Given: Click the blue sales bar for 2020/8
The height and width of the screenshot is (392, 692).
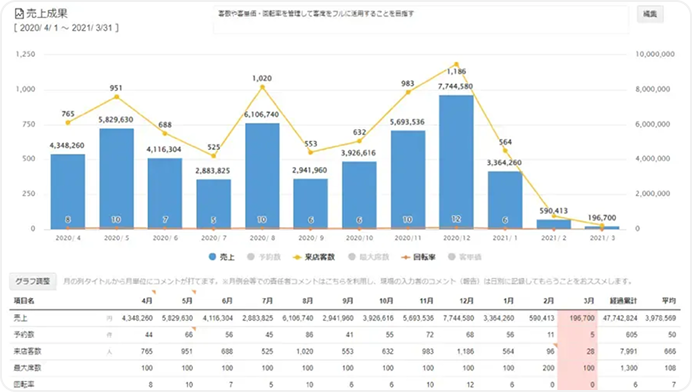Looking at the screenshot, I should pos(262,176).
